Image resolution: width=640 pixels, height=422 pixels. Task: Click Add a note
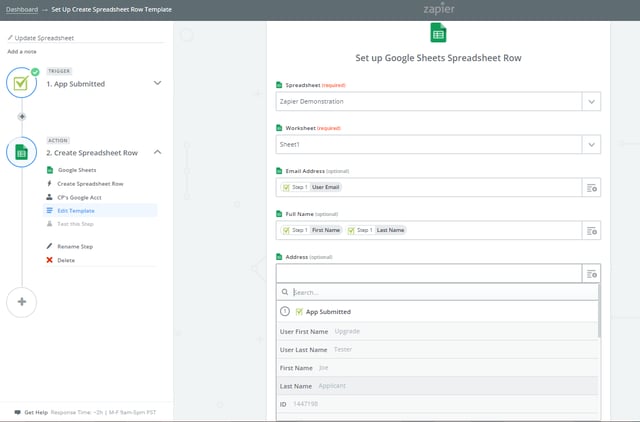22,52
